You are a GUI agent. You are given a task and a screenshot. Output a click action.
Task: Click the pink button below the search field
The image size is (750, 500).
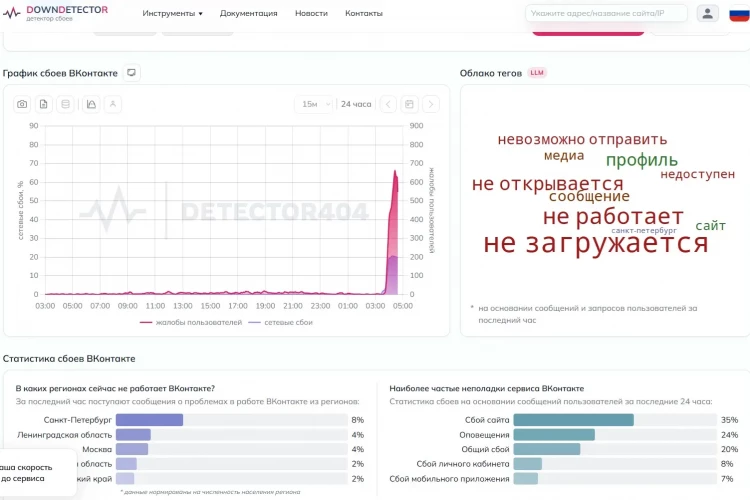[x=588, y=33]
